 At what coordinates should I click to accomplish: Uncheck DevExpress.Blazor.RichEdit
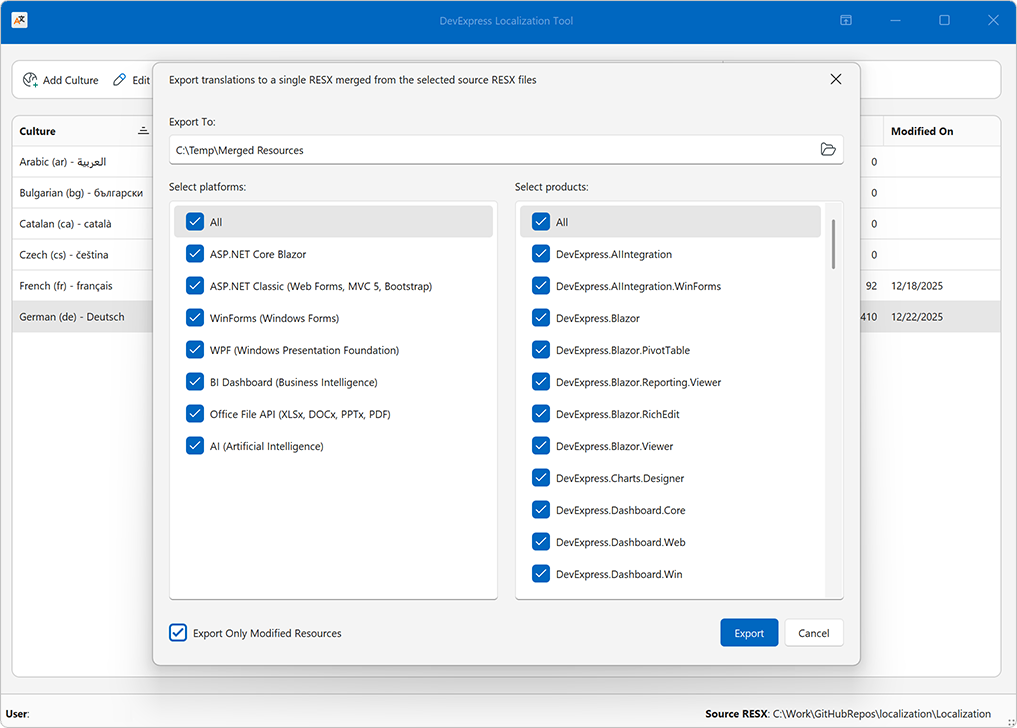[541, 413]
